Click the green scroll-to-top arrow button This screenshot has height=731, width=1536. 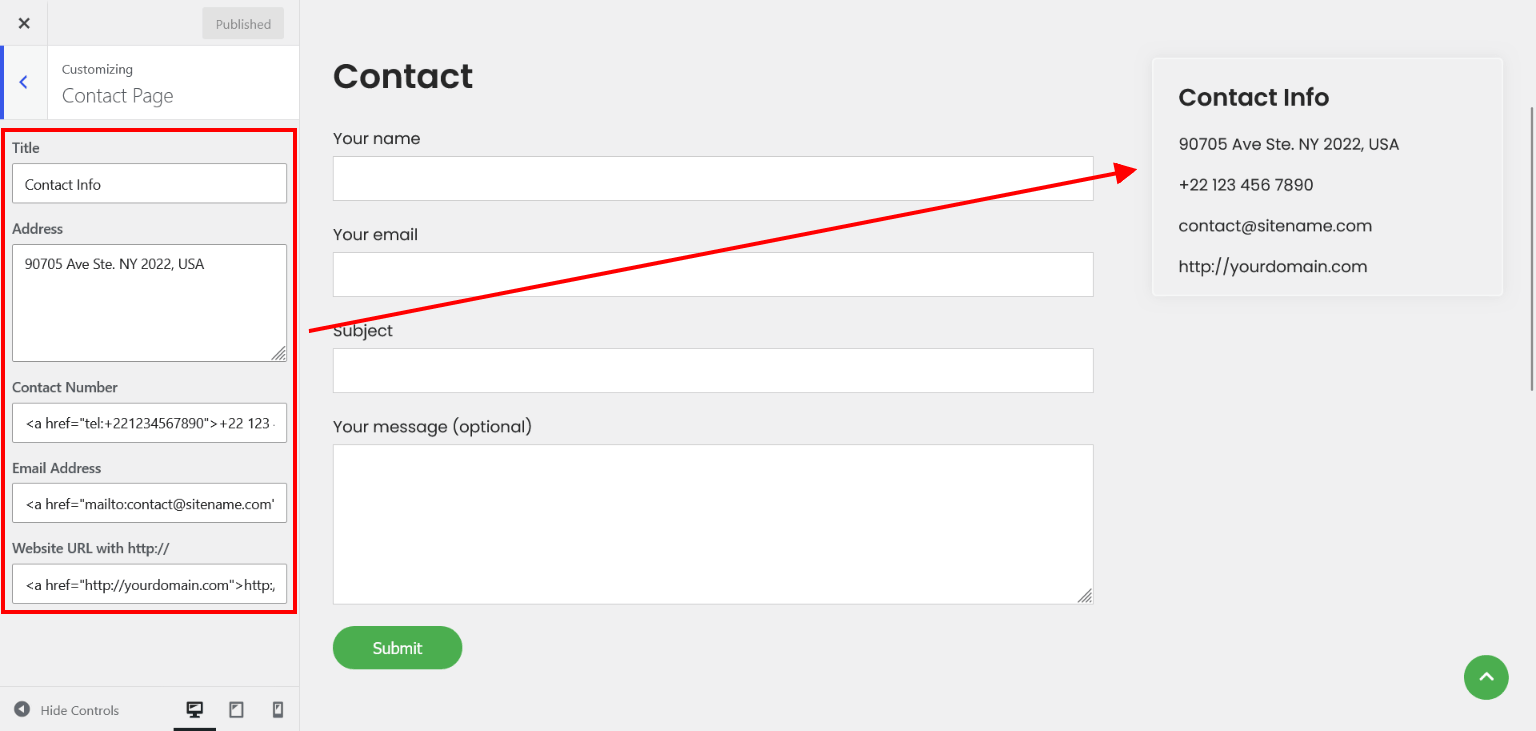tap(1486, 677)
